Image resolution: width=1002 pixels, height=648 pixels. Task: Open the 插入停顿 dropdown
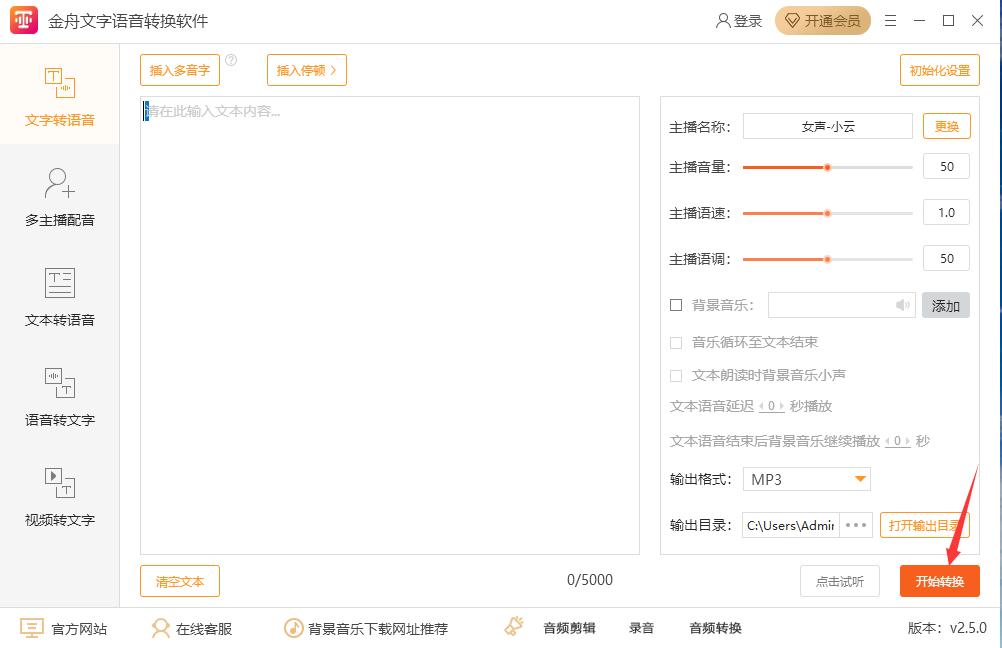pyautogui.click(x=306, y=70)
